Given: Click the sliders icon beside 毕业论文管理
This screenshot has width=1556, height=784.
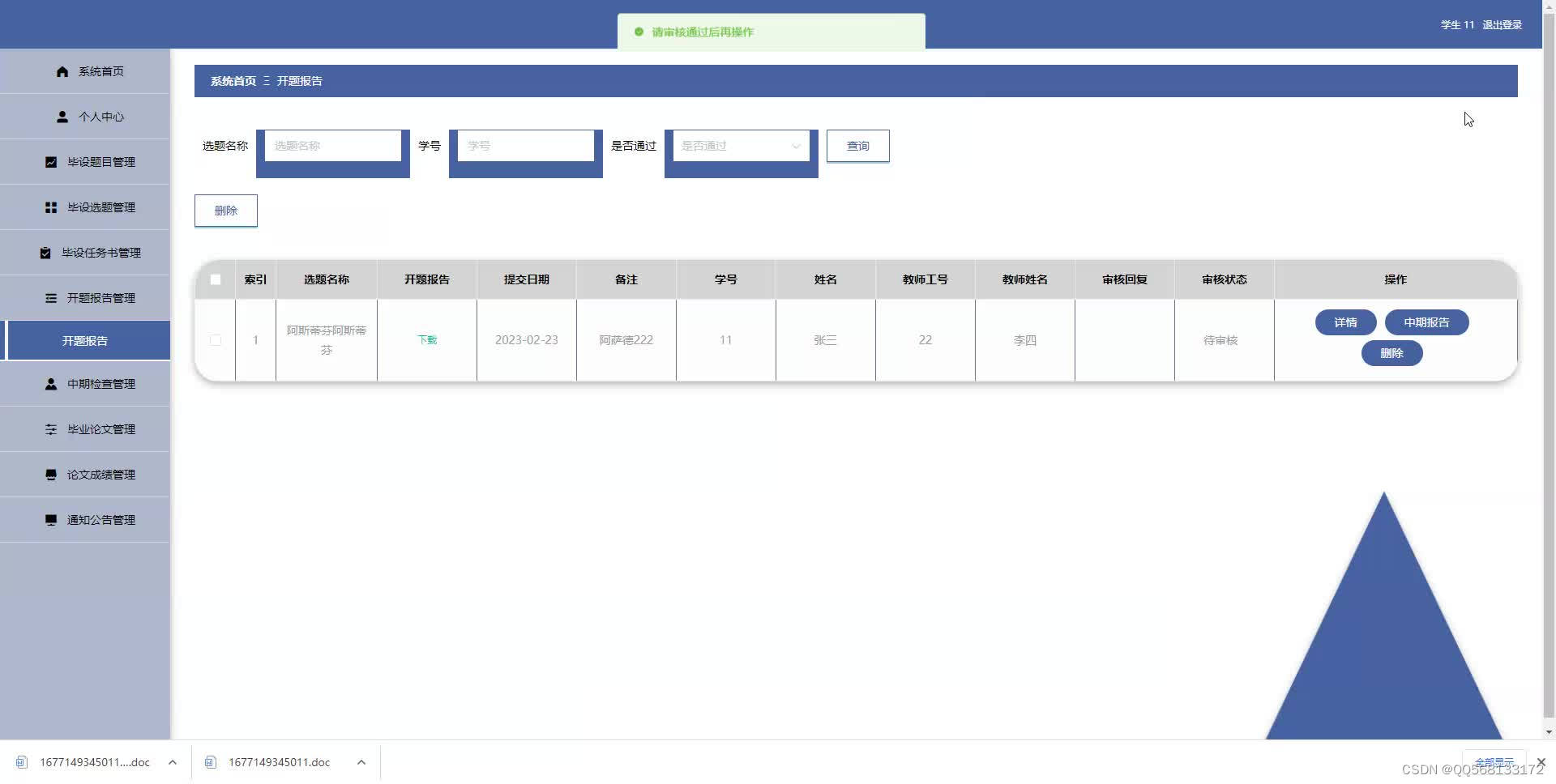Looking at the screenshot, I should tap(51, 429).
